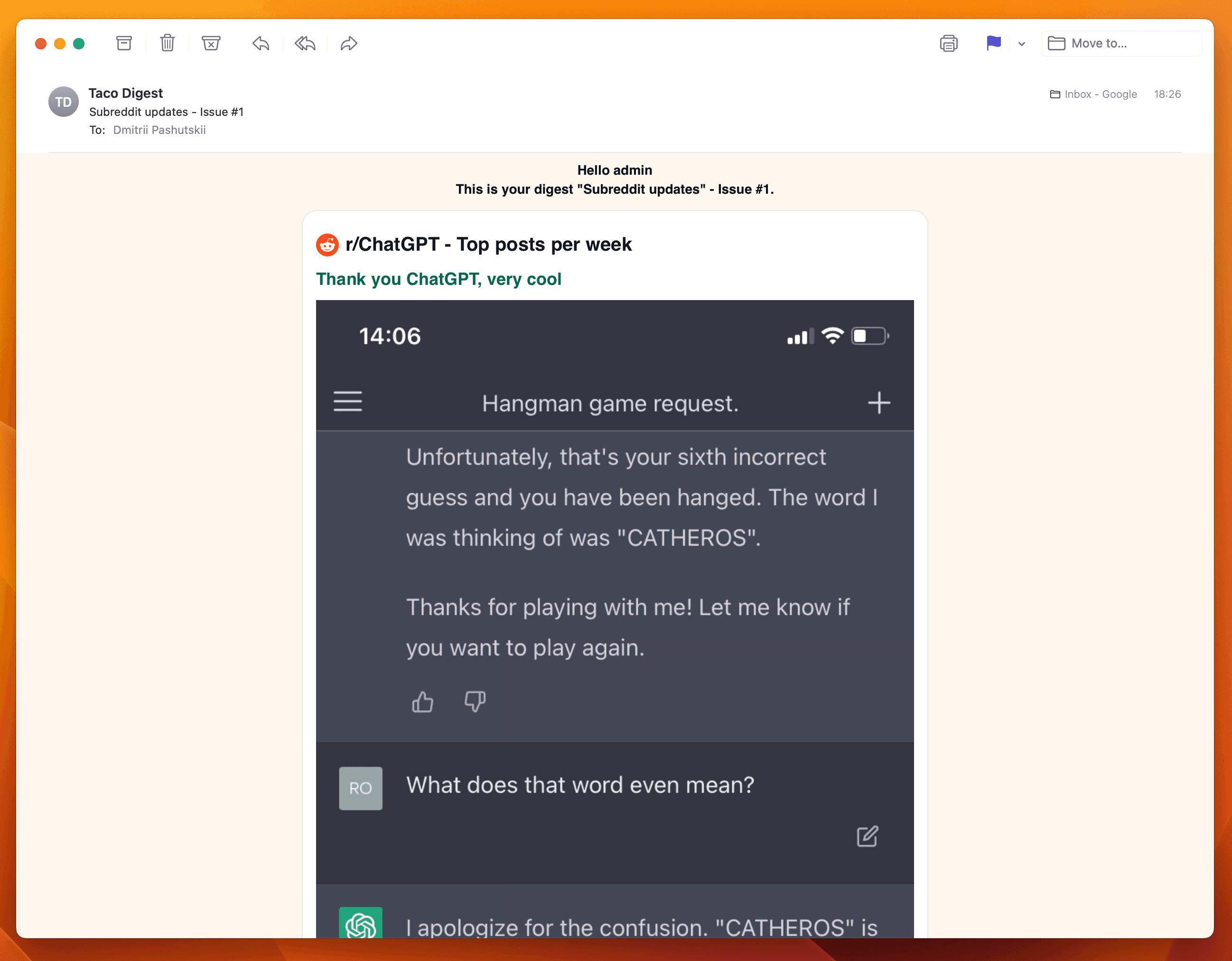Click the ChatGPT logo avatar in screenshot

point(361,923)
